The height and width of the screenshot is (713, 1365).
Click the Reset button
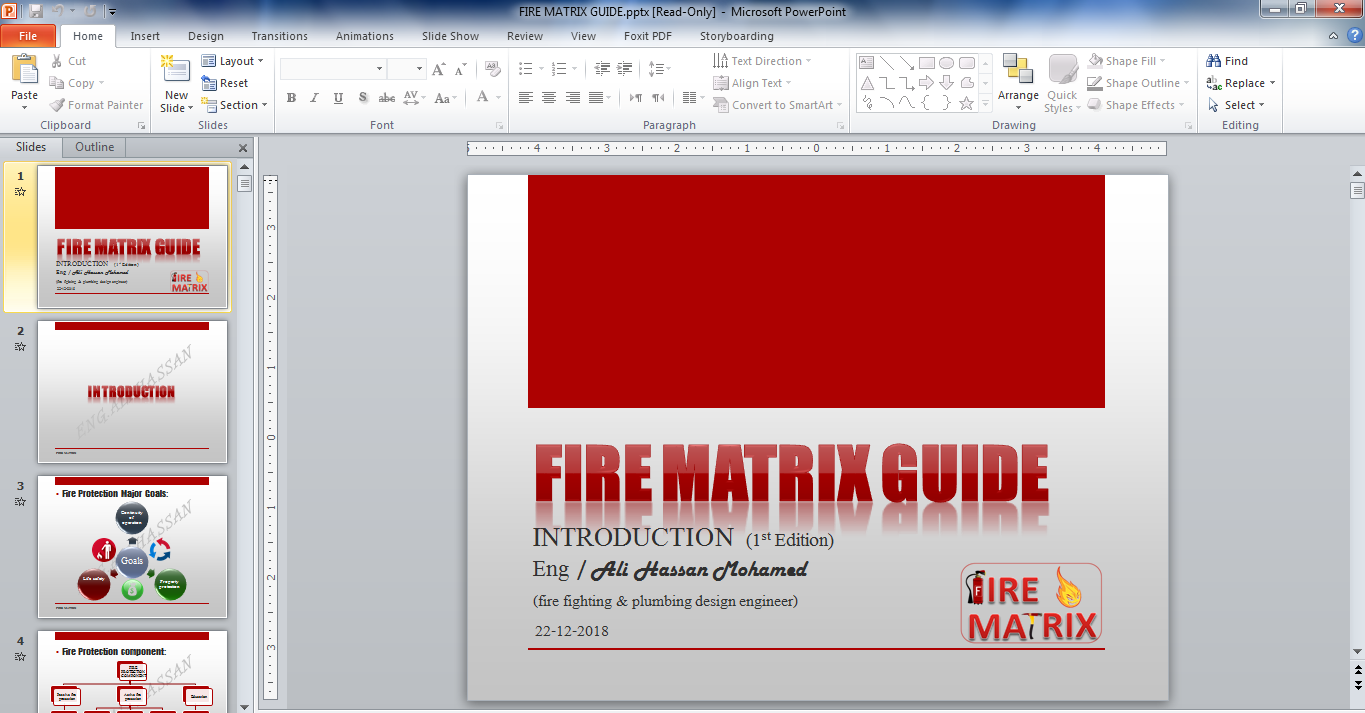tap(225, 82)
